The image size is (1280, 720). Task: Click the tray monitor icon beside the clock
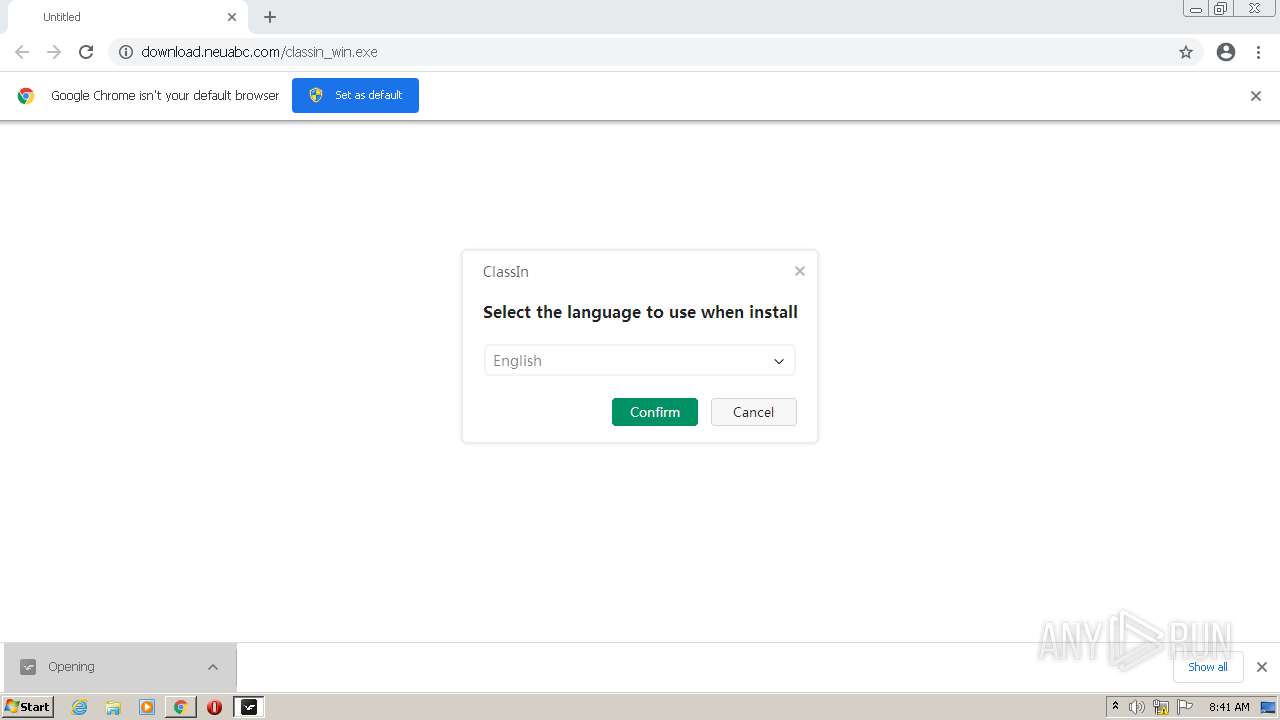(x=1268, y=707)
